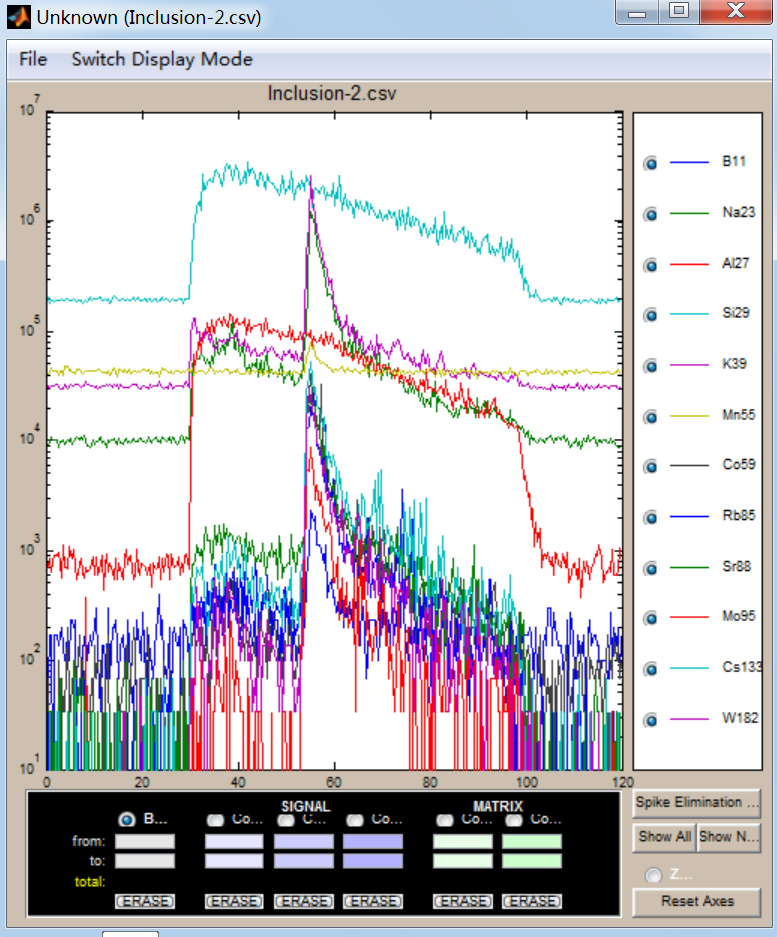This screenshot has height=937, width=777.
Task: Click the MATLAB icon in title bar
Action: [19, 17]
